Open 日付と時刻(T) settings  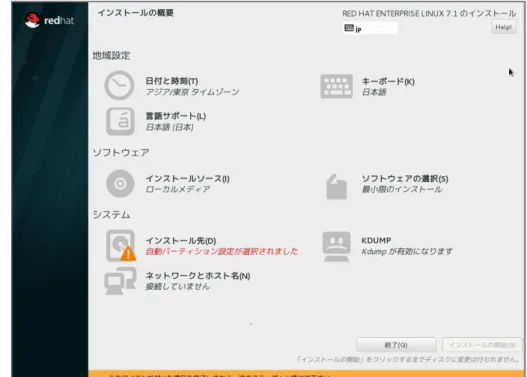pos(171,81)
